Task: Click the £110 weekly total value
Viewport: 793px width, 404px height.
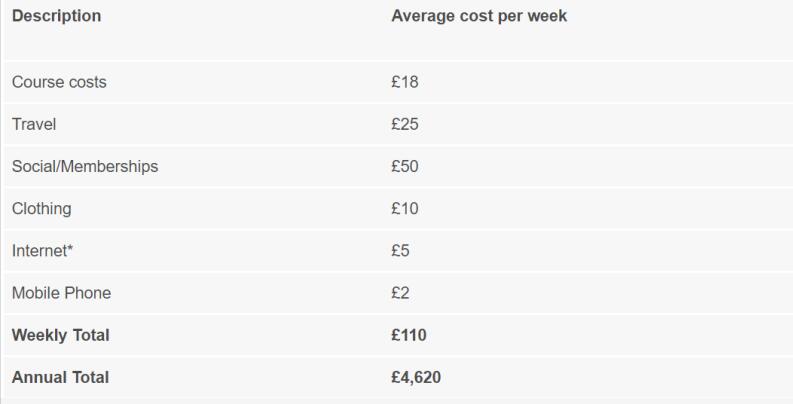Action: (x=409, y=335)
